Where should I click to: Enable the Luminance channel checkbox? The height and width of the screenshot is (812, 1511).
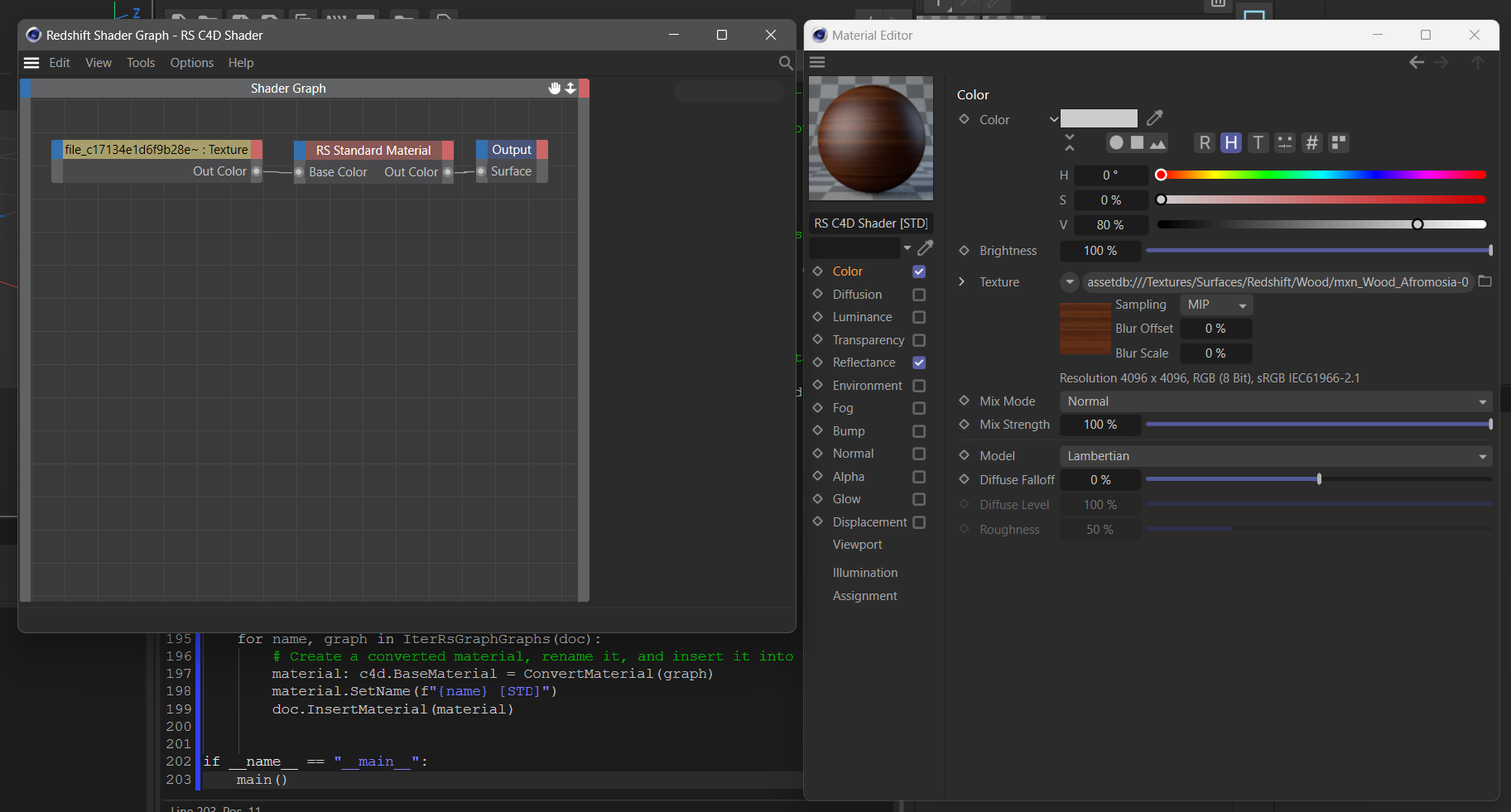coord(919,317)
